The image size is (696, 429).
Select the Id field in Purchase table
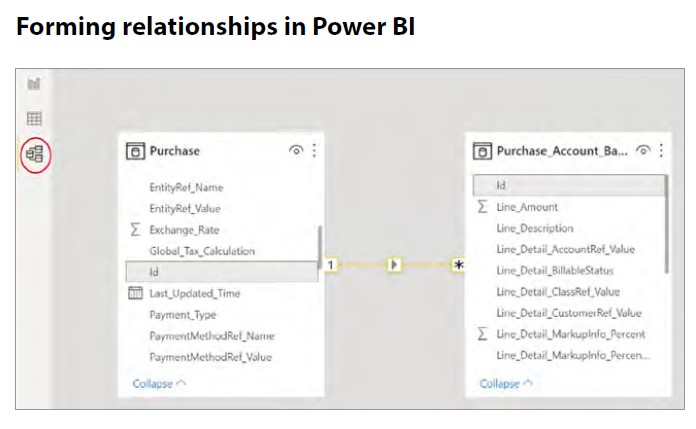tap(221, 271)
